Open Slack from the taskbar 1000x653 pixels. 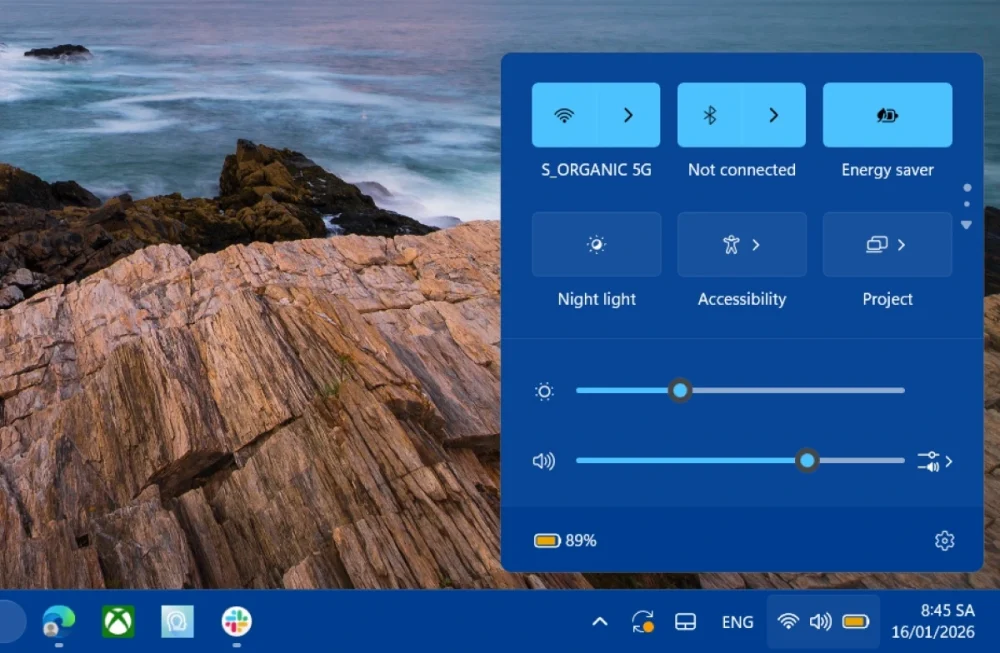tap(237, 621)
